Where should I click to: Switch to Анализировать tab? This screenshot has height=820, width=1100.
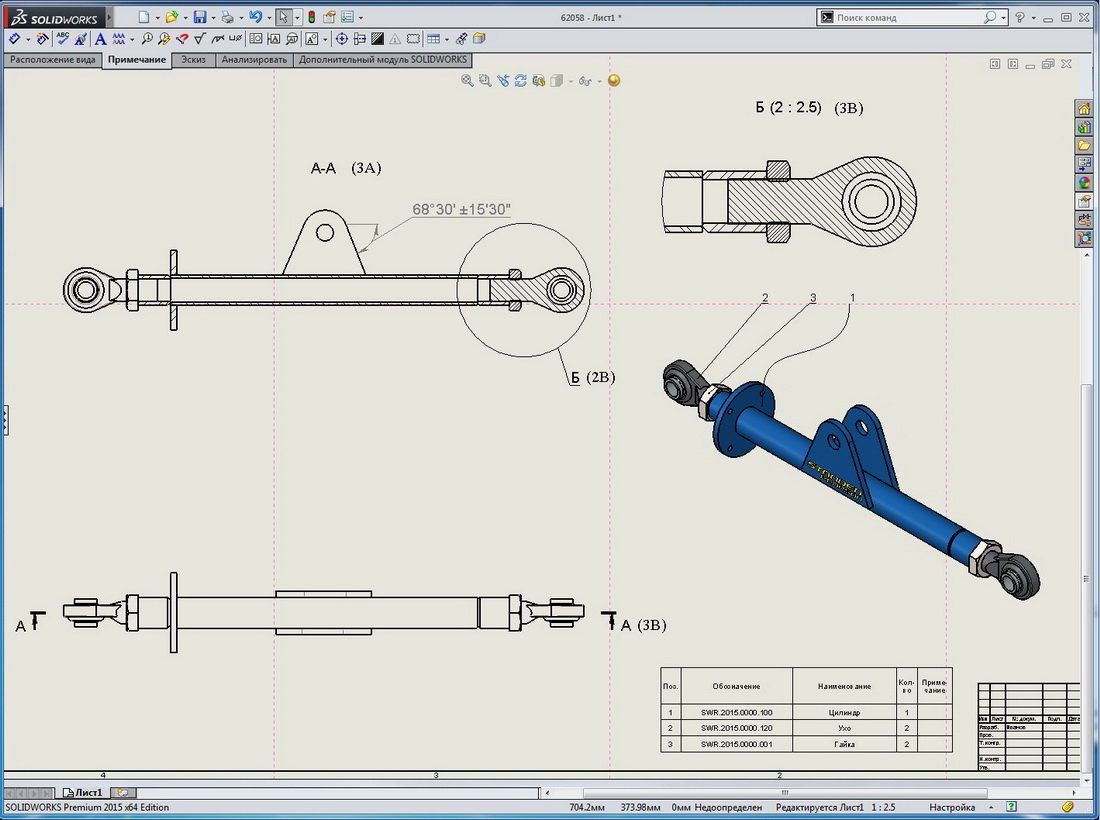pos(254,60)
